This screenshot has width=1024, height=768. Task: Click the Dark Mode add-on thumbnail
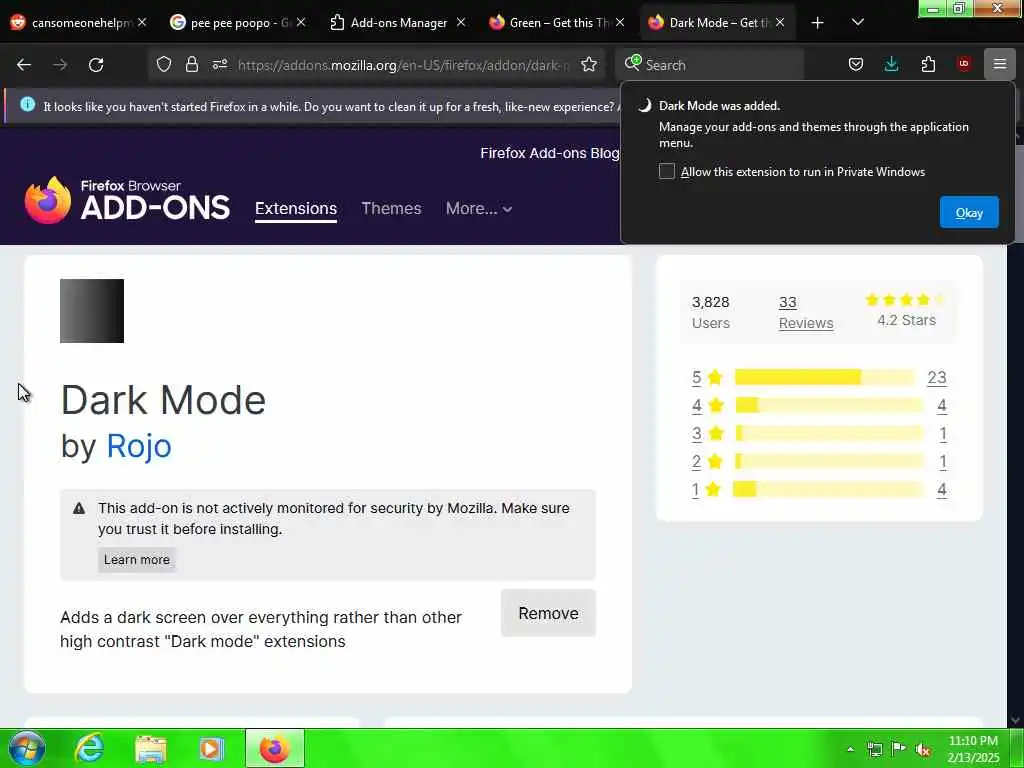(x=92, y=311)
